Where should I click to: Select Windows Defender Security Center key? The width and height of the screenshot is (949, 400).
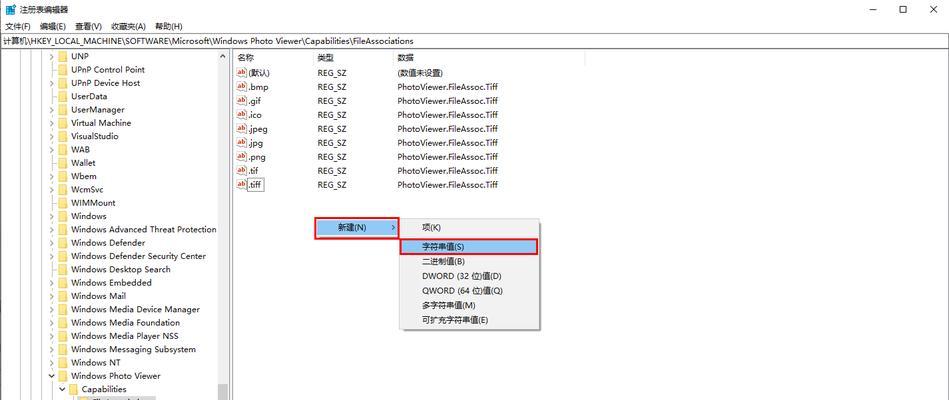click(138, 256)
